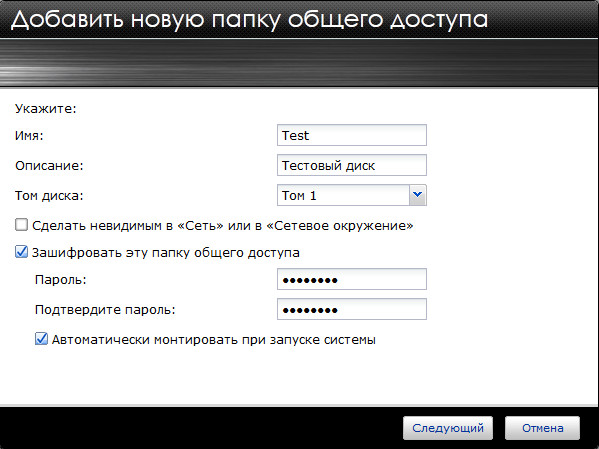Click the dialog title Добавить новую папку
Viewport: 599px width, 449px height.
[x=249, y=19]
